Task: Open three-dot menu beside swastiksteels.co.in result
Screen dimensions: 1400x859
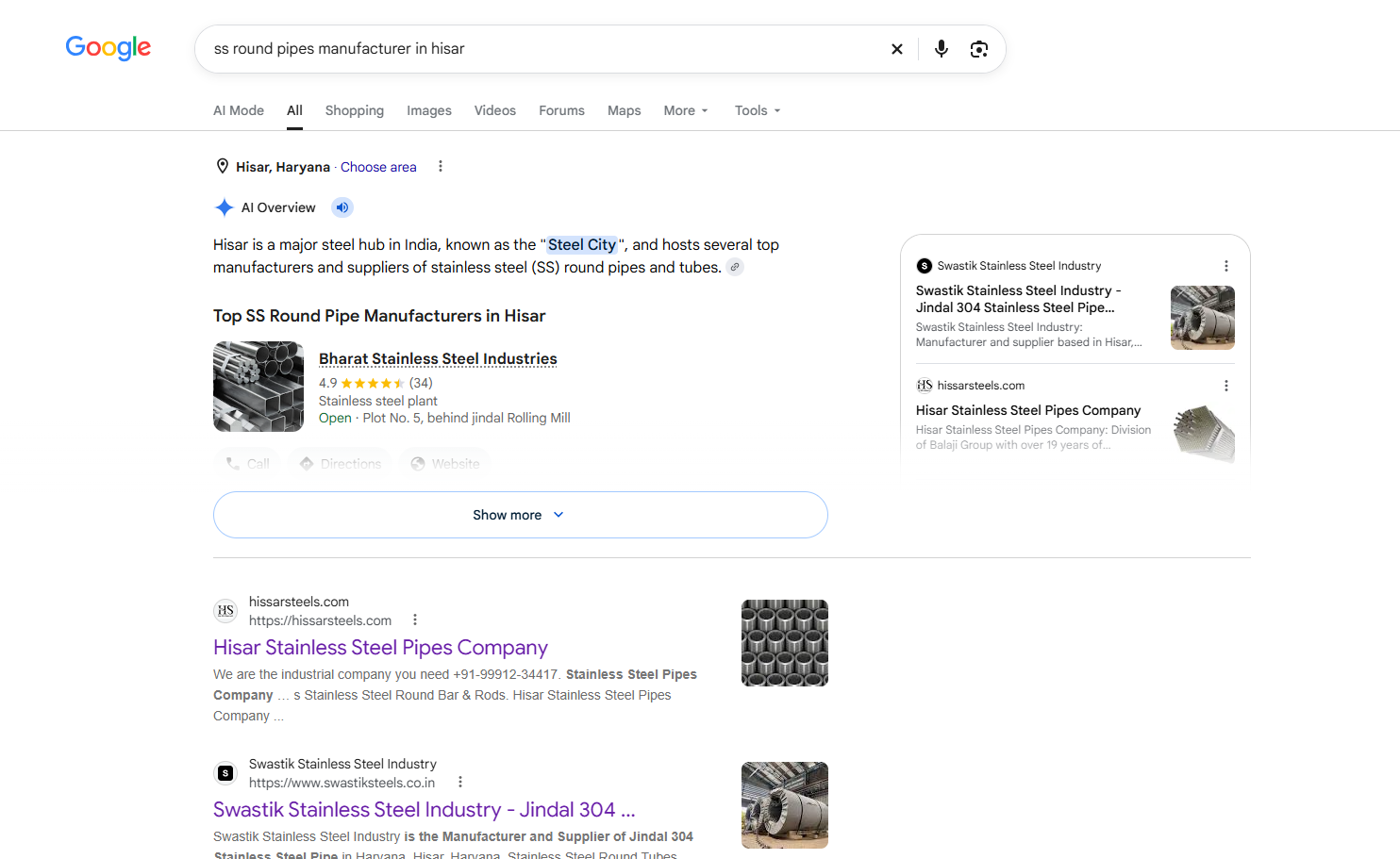Action: [x=460, y=782]
